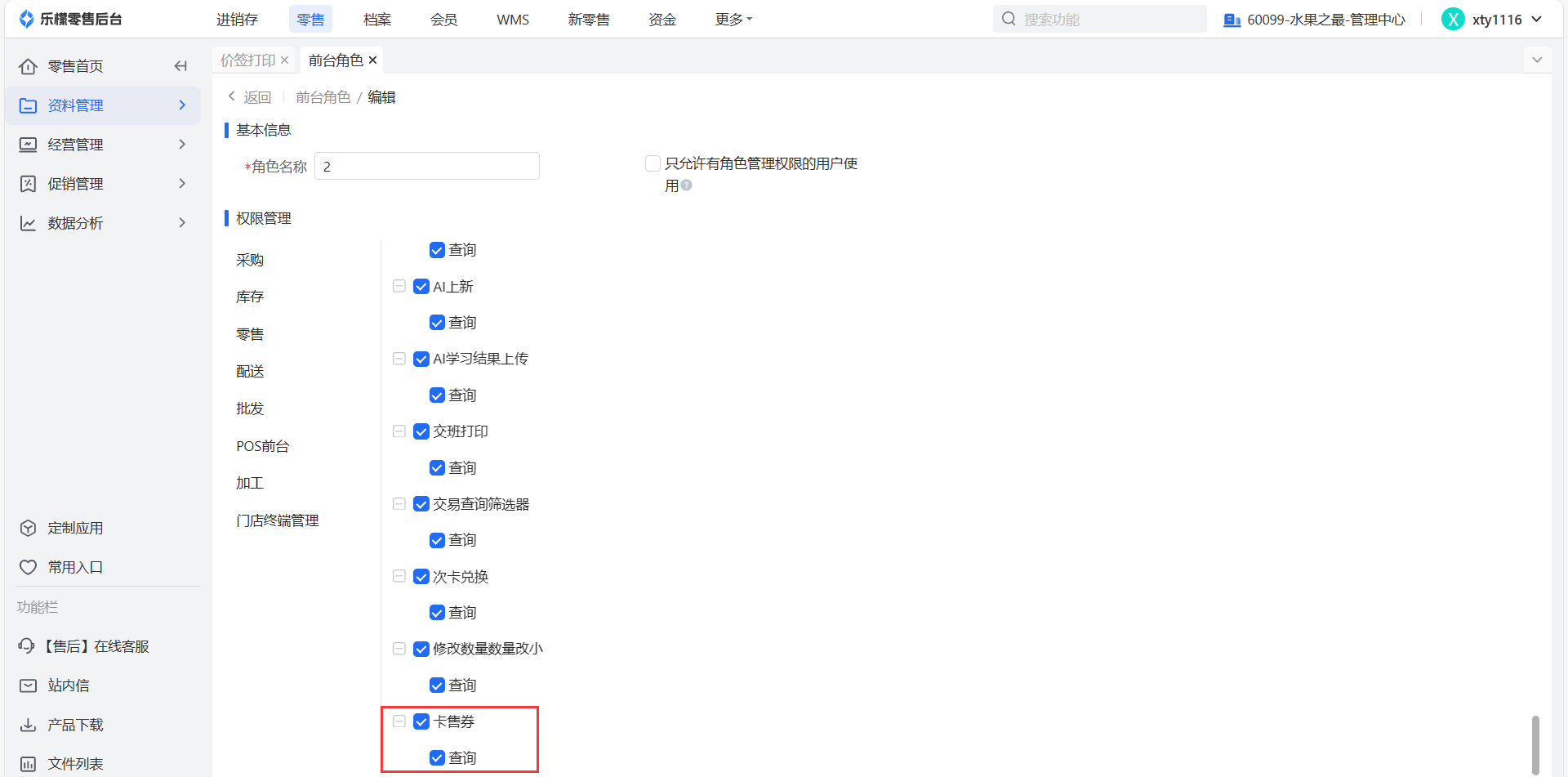Click the 乐檬零售后台 logo icon
1568x777 pixels.
click(26, 19)
